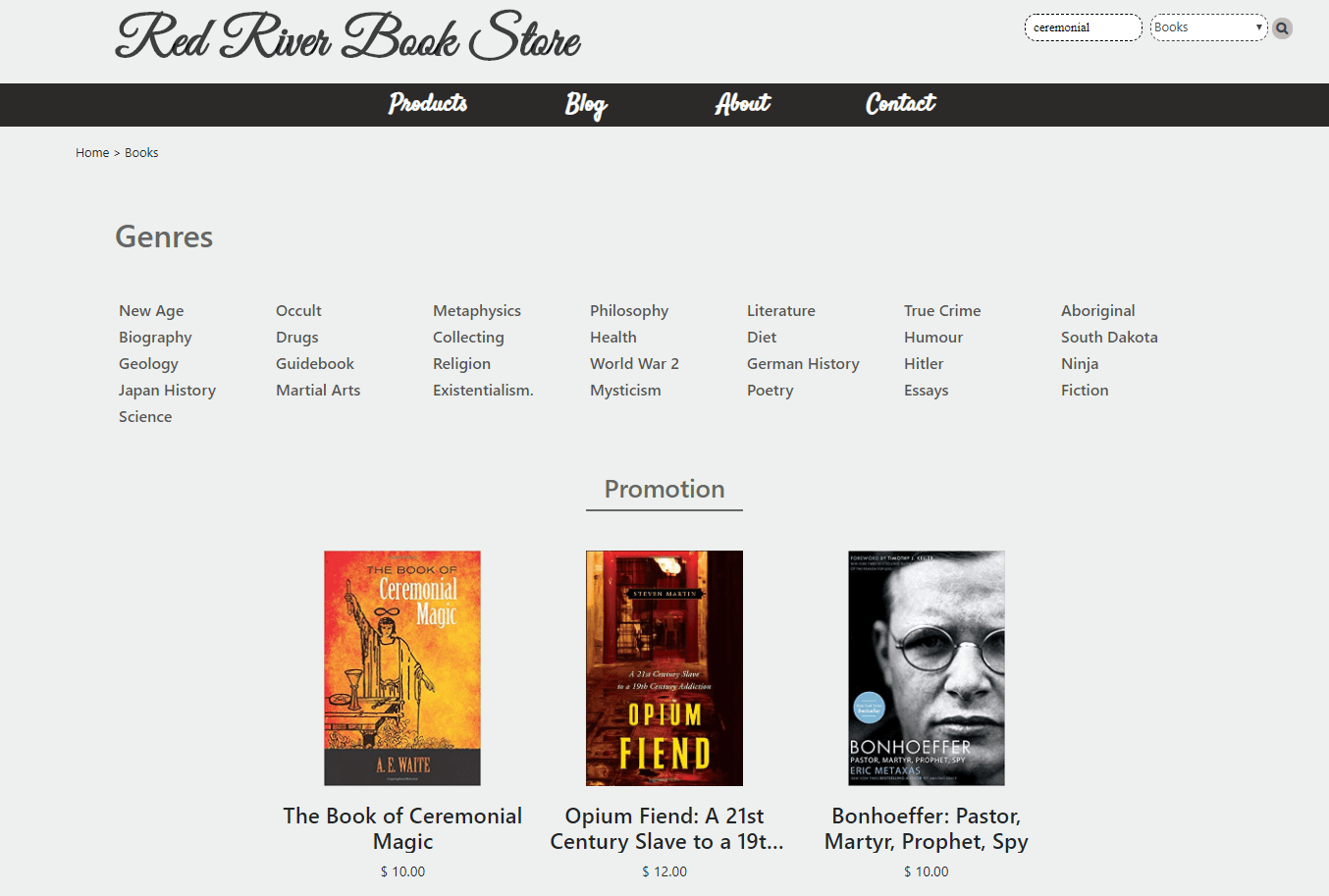Click the Ceremonial Magic book cover
Viewport: 1329px width, 896px height.
(402, 668)
